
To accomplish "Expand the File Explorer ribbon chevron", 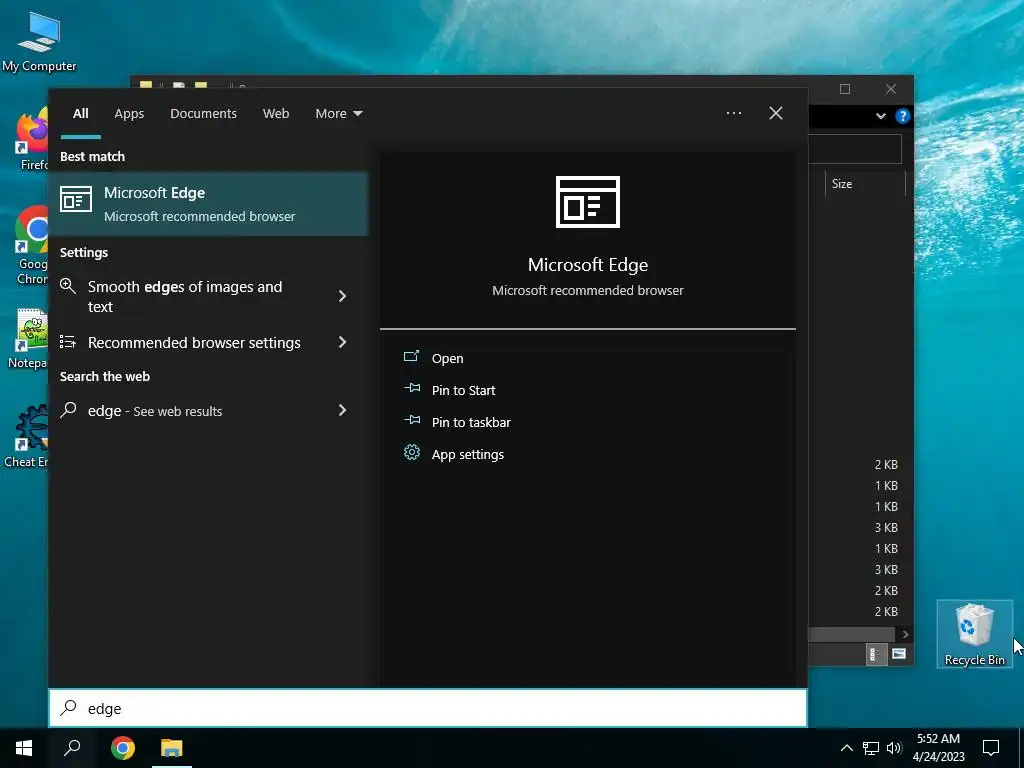I will pyautogui.click(x=880, y=116).
